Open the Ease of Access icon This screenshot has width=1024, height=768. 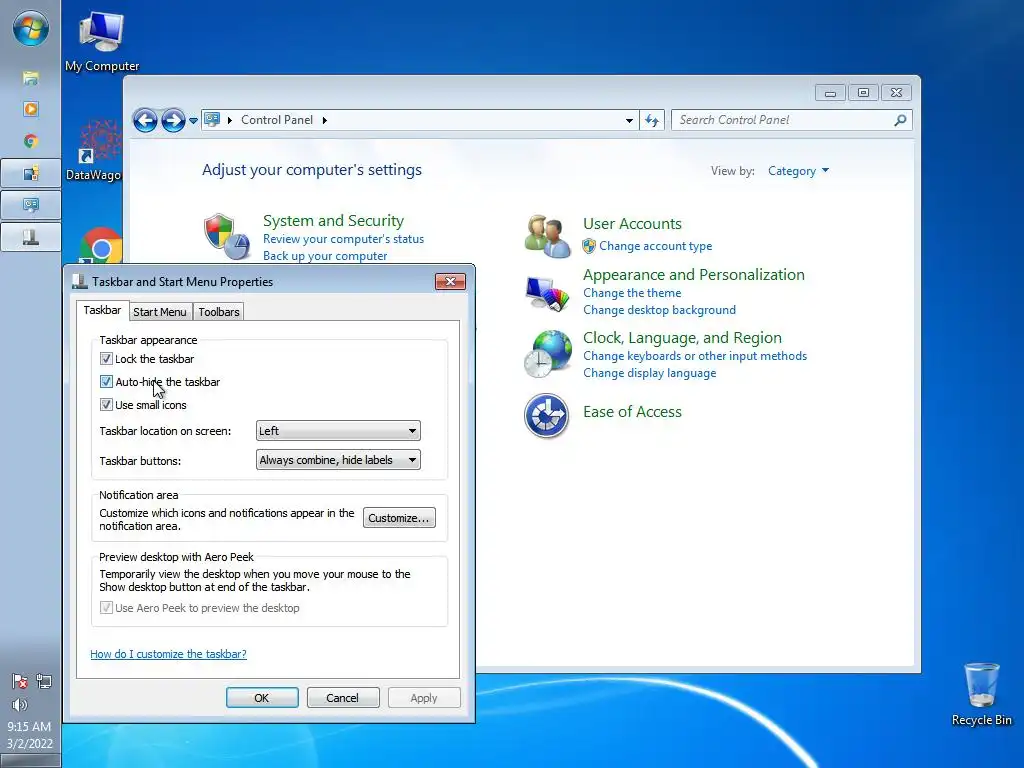click(x=547, y=415)
